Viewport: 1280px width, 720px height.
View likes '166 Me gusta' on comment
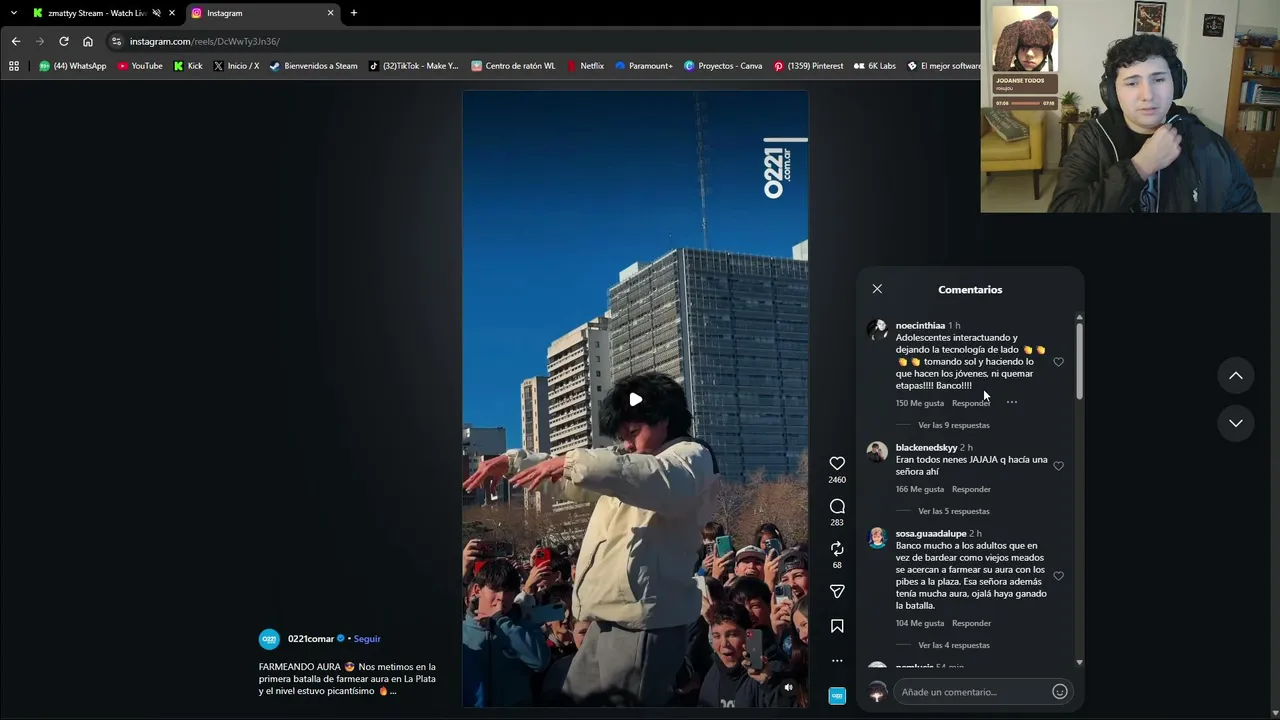pos(920,489)
